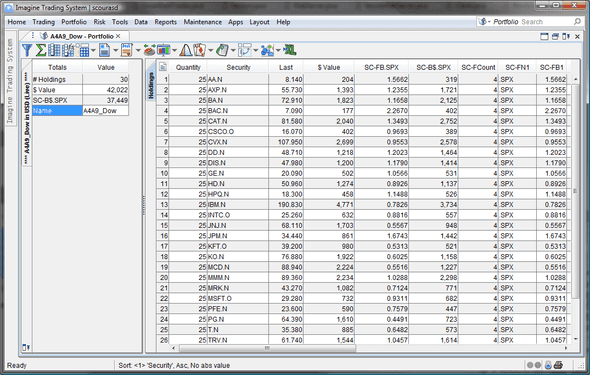Open the dropdown next to certificate report icon
Image resolution: width=590 pixels, height=375 pixels.
pos(138,50)
